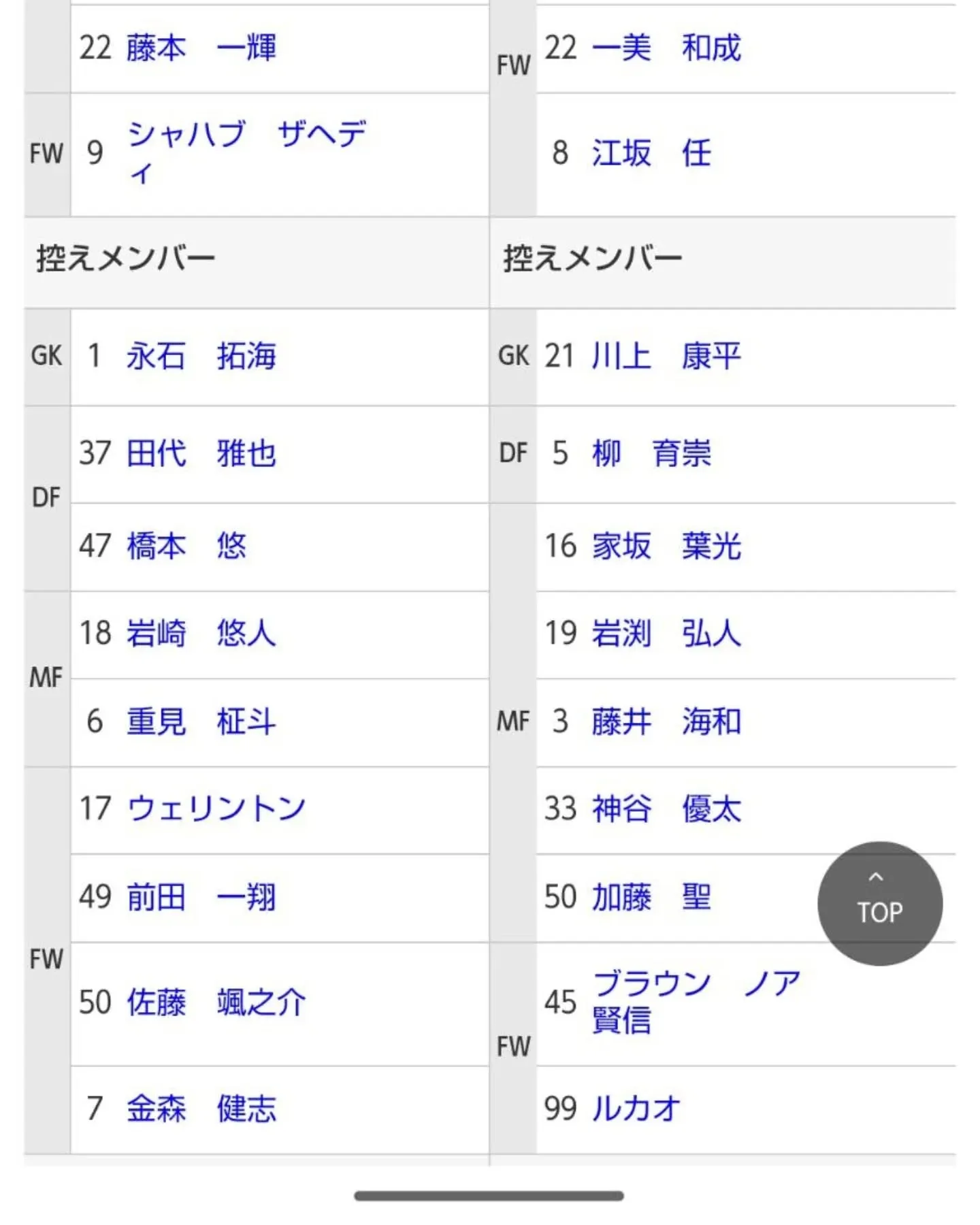980x1225 pixels.
Task: Open ルカオ player page
Action: (636, 1108)
